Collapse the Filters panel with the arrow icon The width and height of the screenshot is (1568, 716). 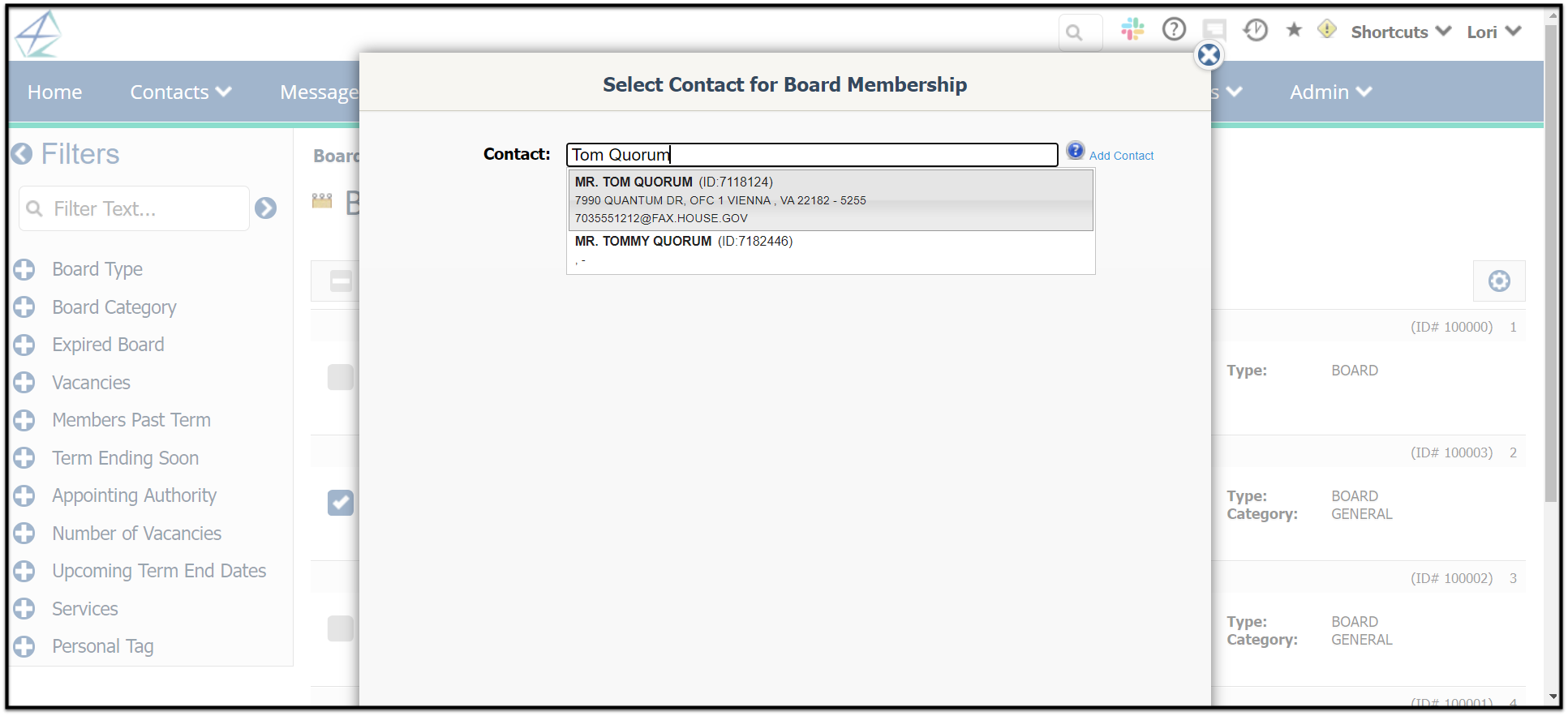point(22,153)
